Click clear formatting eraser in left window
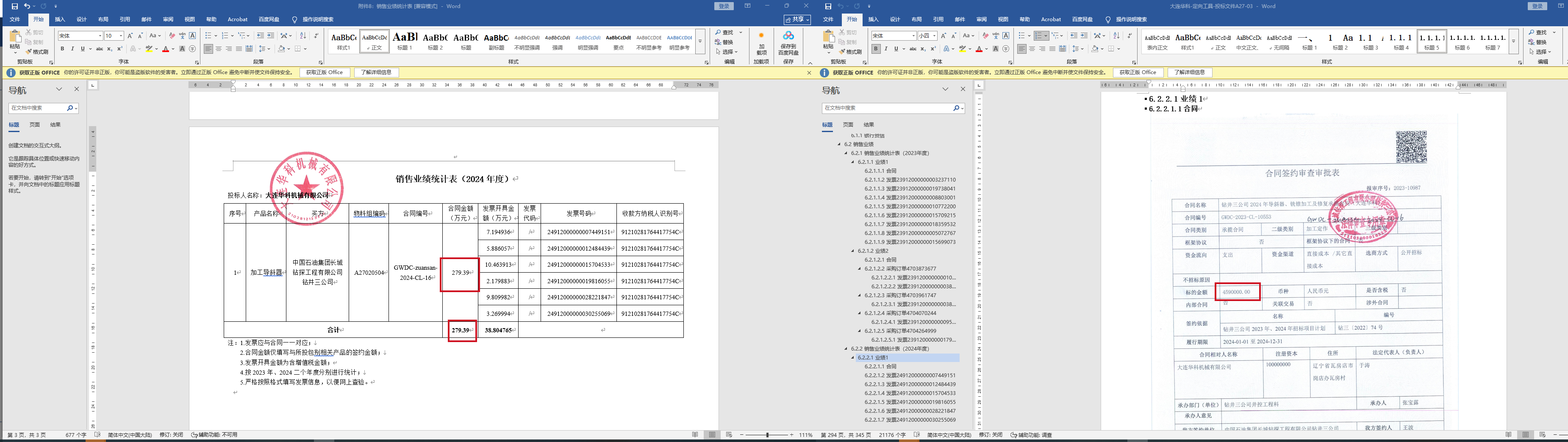The width and height of the screenshot is (1568, 442). (x=172, y=36)
